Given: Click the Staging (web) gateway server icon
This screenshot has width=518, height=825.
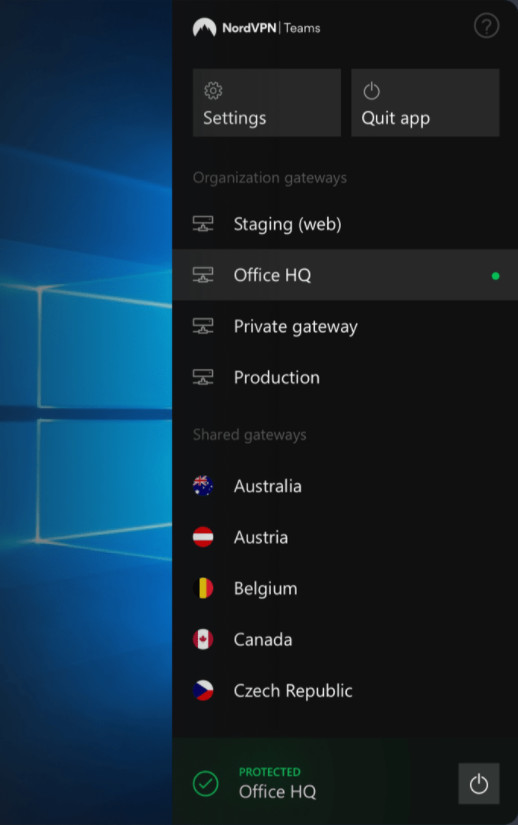Looking at the screenshot, I should 203,224.
